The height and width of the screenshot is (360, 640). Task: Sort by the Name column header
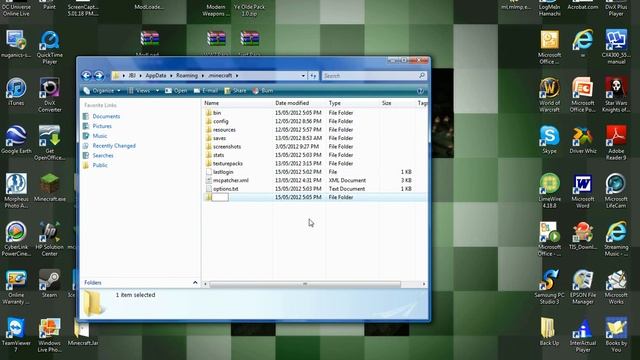(237, 103)
